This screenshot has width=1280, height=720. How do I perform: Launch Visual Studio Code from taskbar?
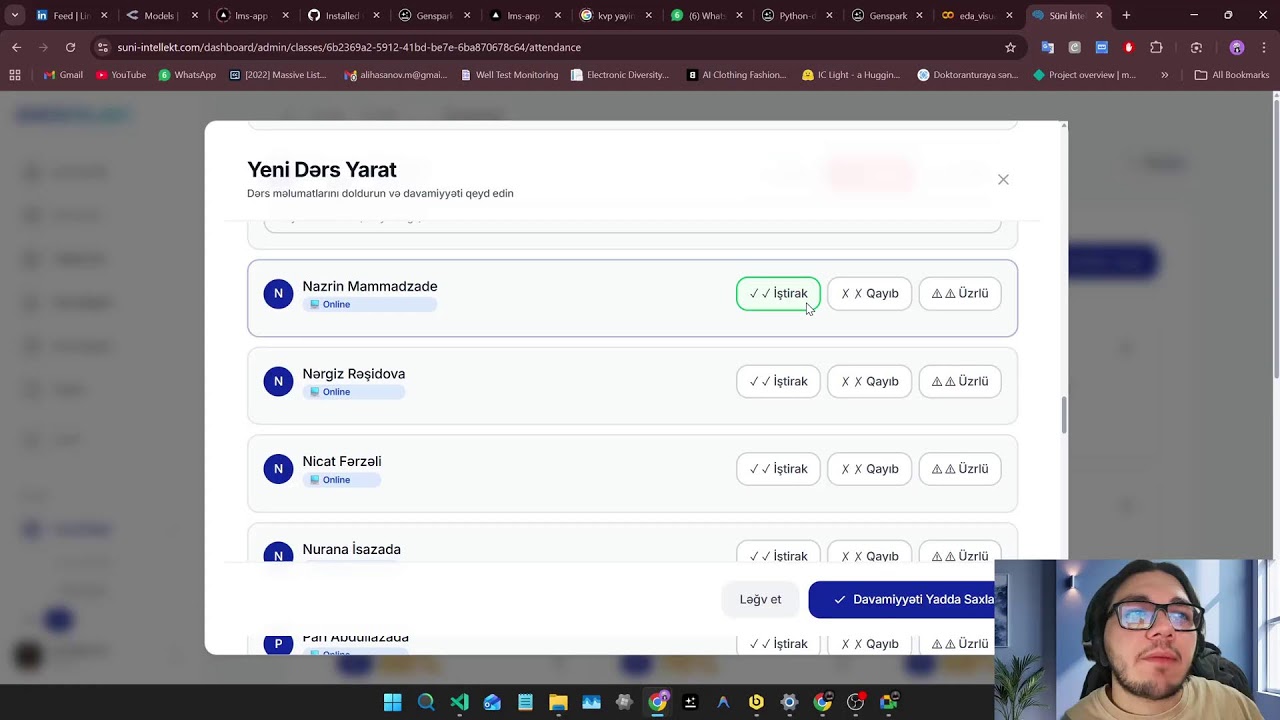[x=459, y=702]
